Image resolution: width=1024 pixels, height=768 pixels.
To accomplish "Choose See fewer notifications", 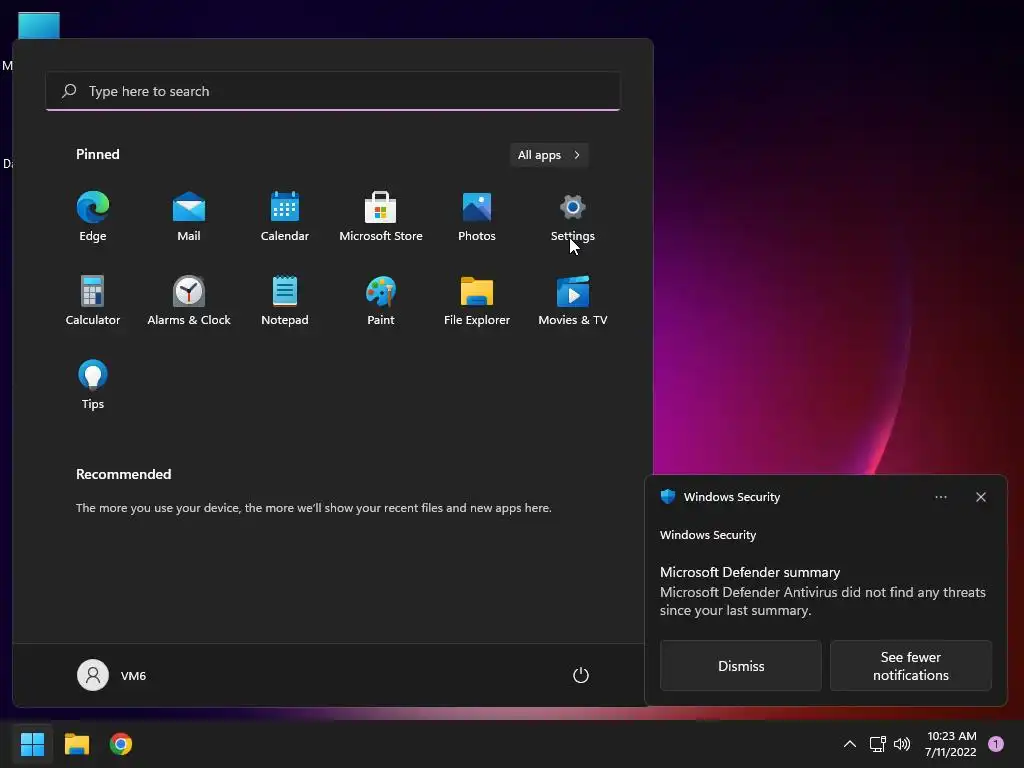I will pos(910,665).
